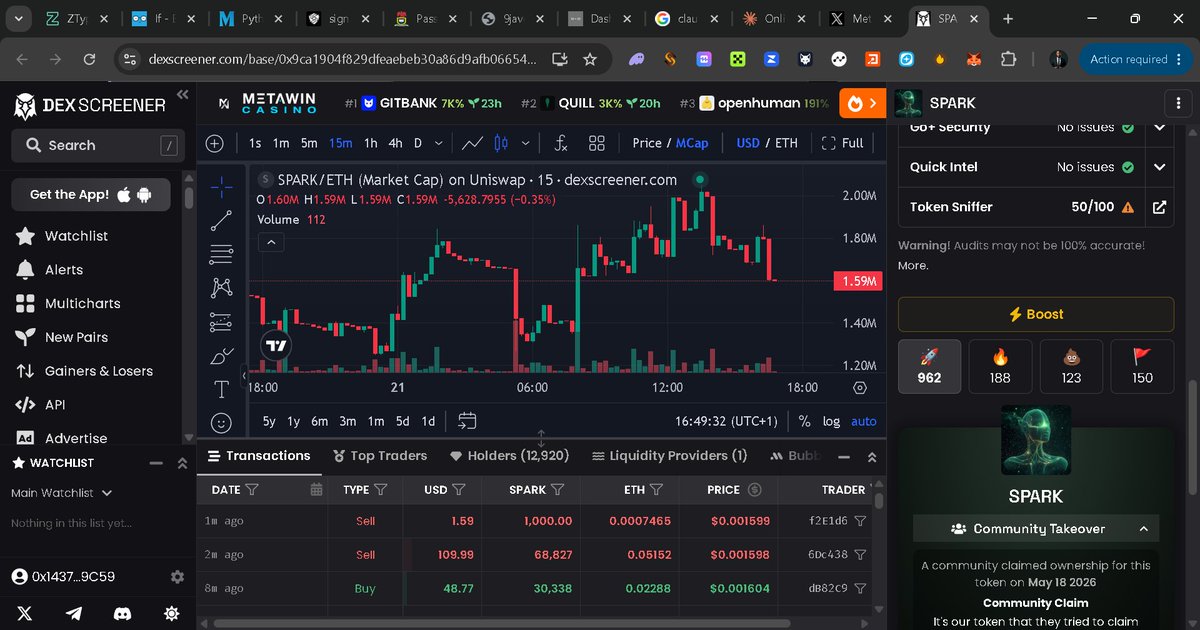Open chart settings gear on price axis
Screen dimensions: 1200x630
click(x=860, y=388)
